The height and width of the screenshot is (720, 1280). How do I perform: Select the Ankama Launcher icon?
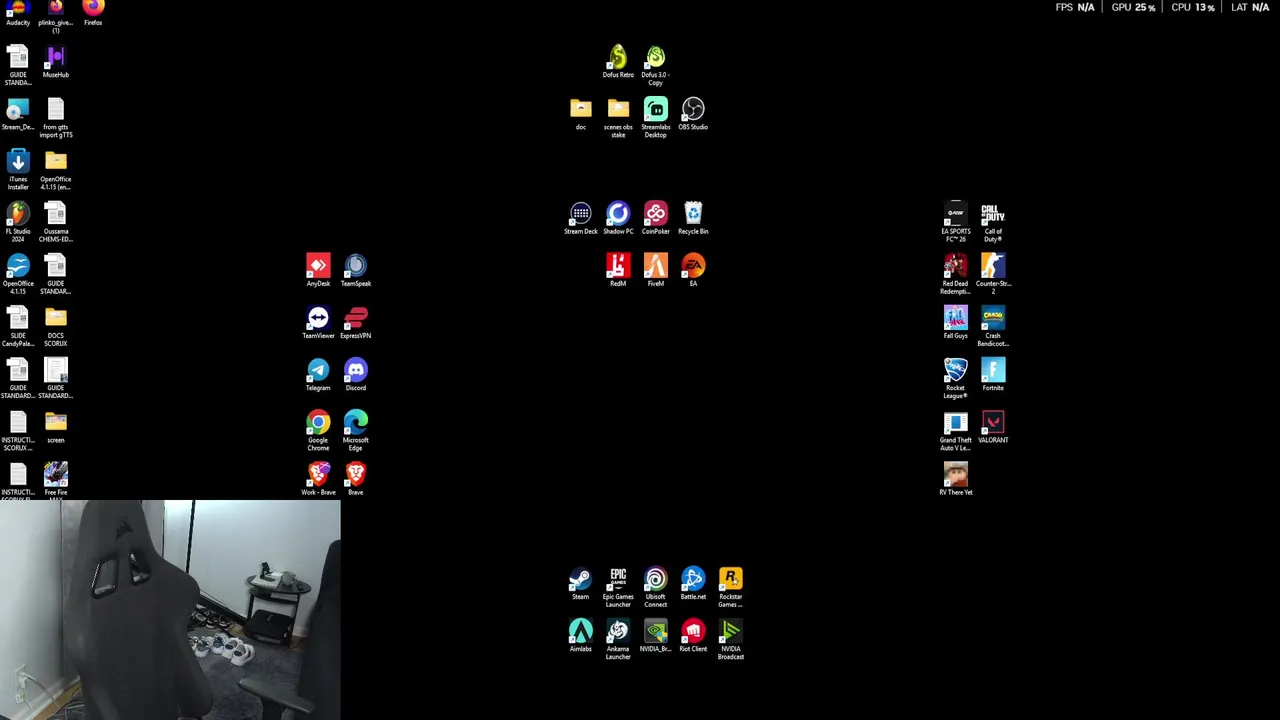point(618,640)
